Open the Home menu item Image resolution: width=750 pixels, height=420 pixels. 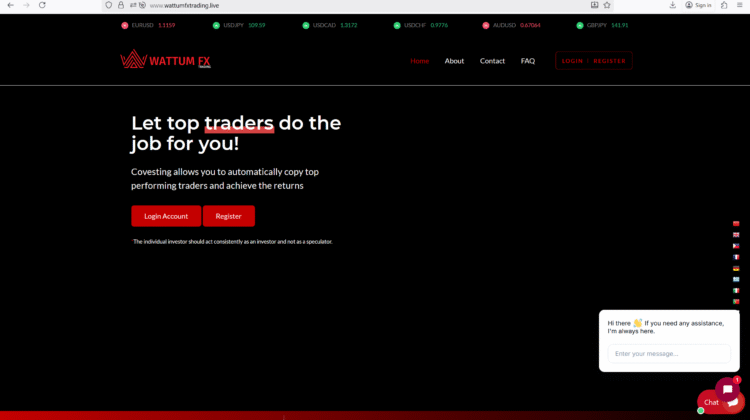(420, 61)
